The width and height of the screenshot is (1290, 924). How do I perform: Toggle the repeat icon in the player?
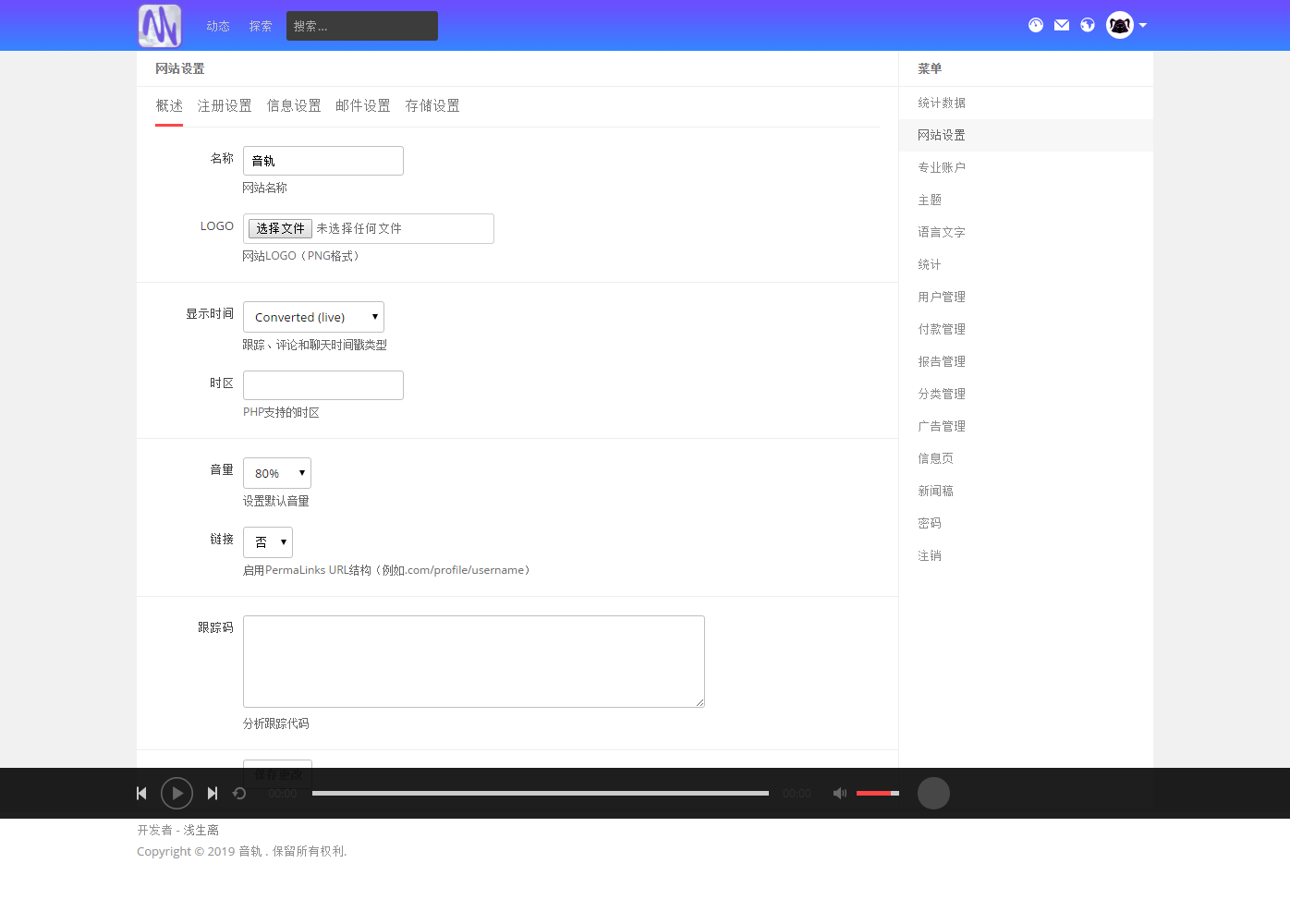point(239,793)
